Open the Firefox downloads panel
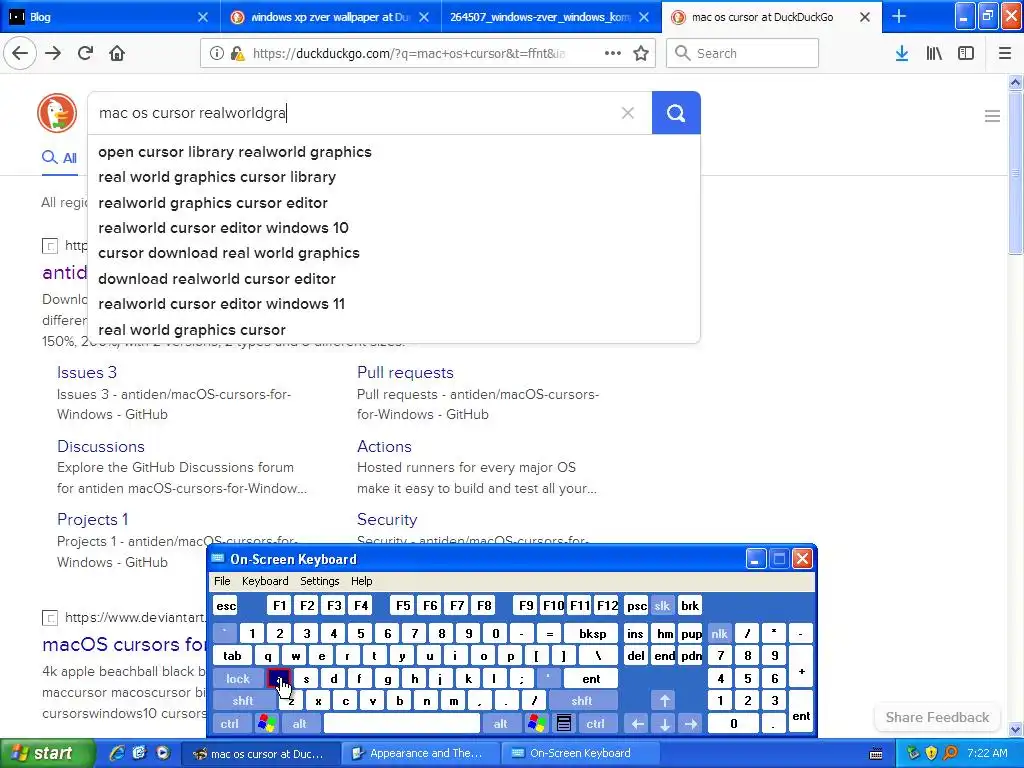 pyautogui.click(x=902, y=53)
